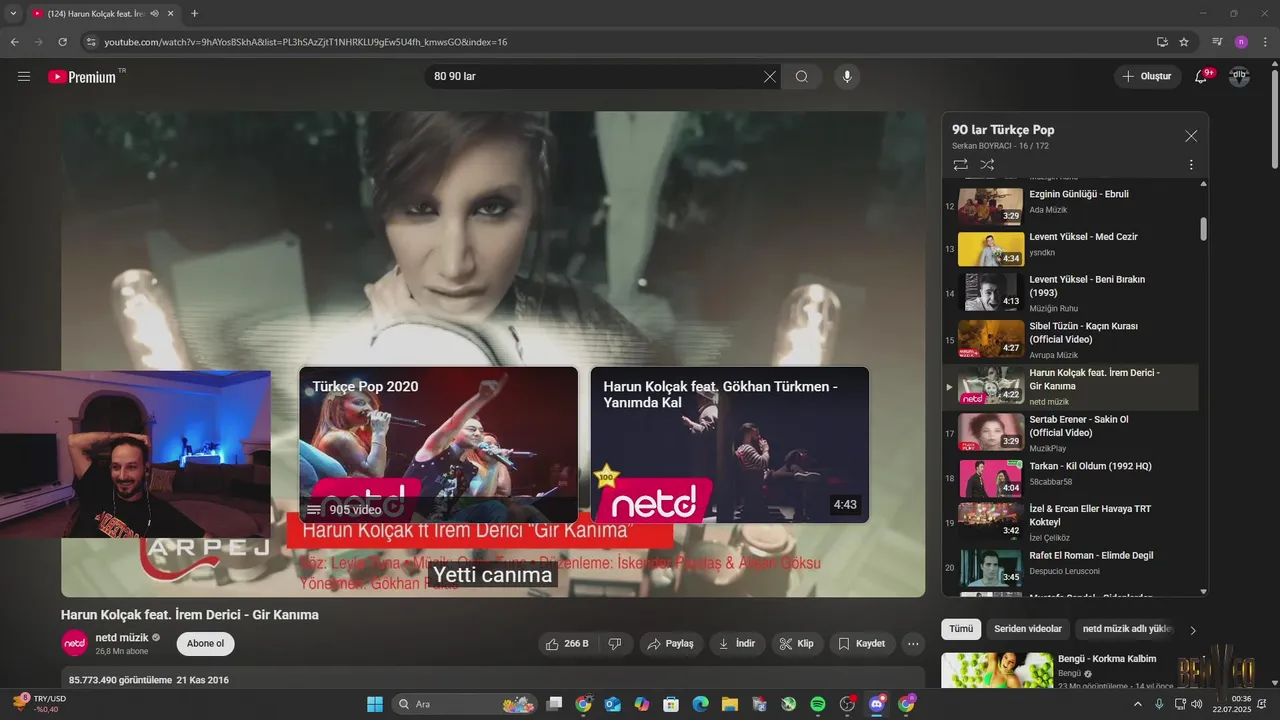
Task: Open more video actions menu
Action: [x=913, y=644]
